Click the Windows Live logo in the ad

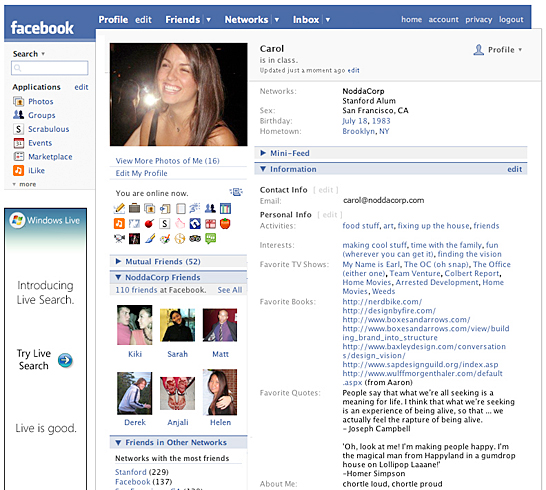(x=17, y=220)
